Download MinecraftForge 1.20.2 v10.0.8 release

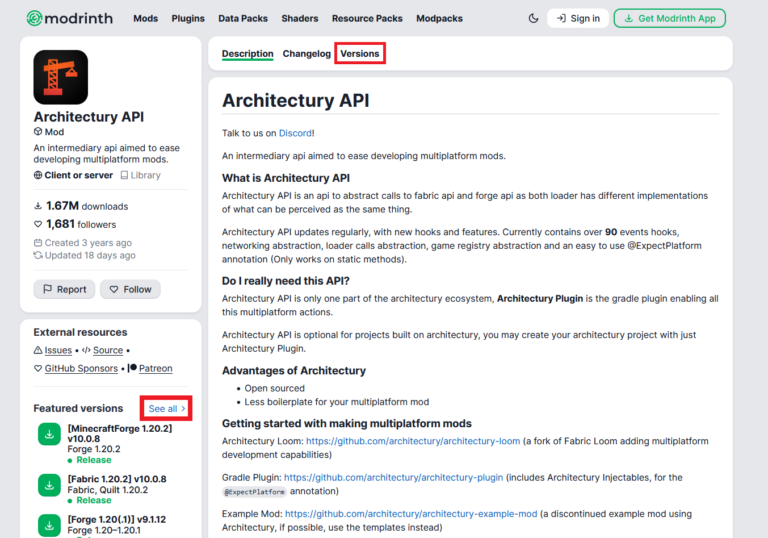[49, 434]
